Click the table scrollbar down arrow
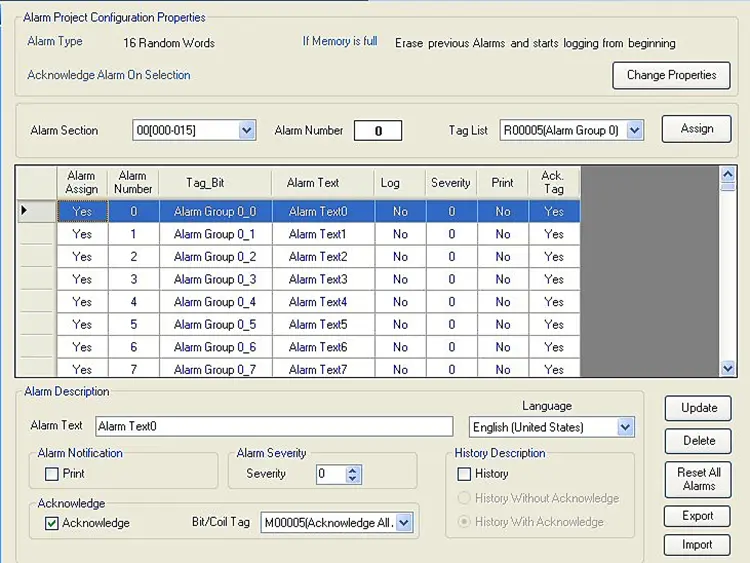The width and height of the screenshot is (750, 563). click(x=728, y=368)
